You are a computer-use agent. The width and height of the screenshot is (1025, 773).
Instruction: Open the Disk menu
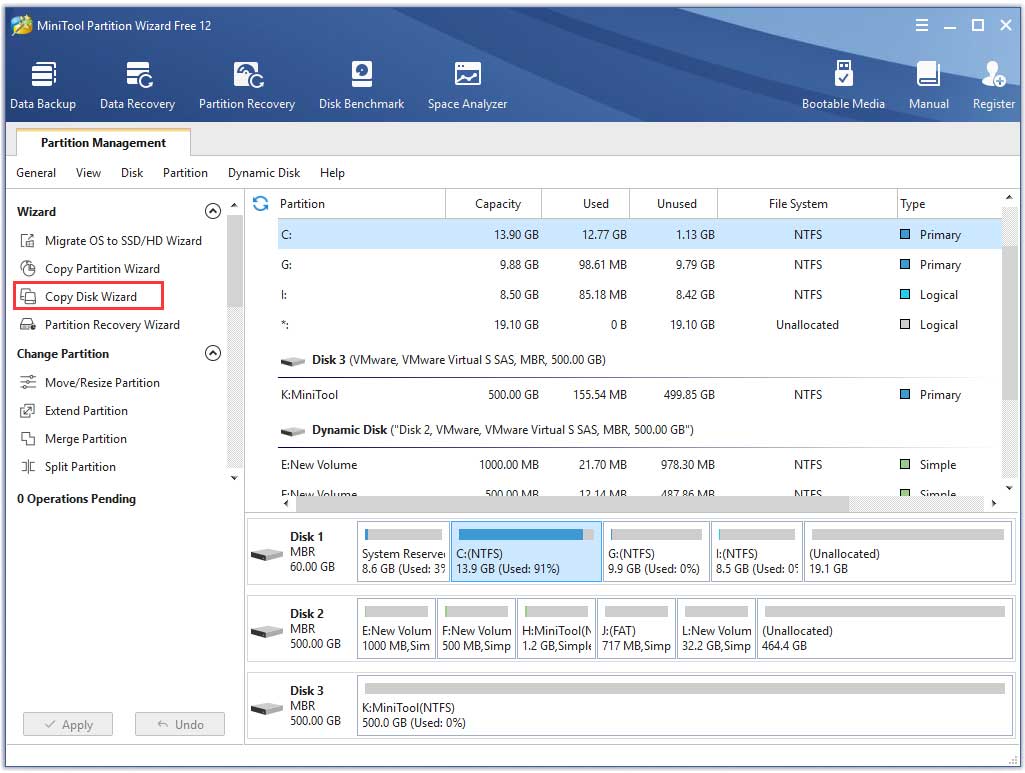(x=131, y=172)
